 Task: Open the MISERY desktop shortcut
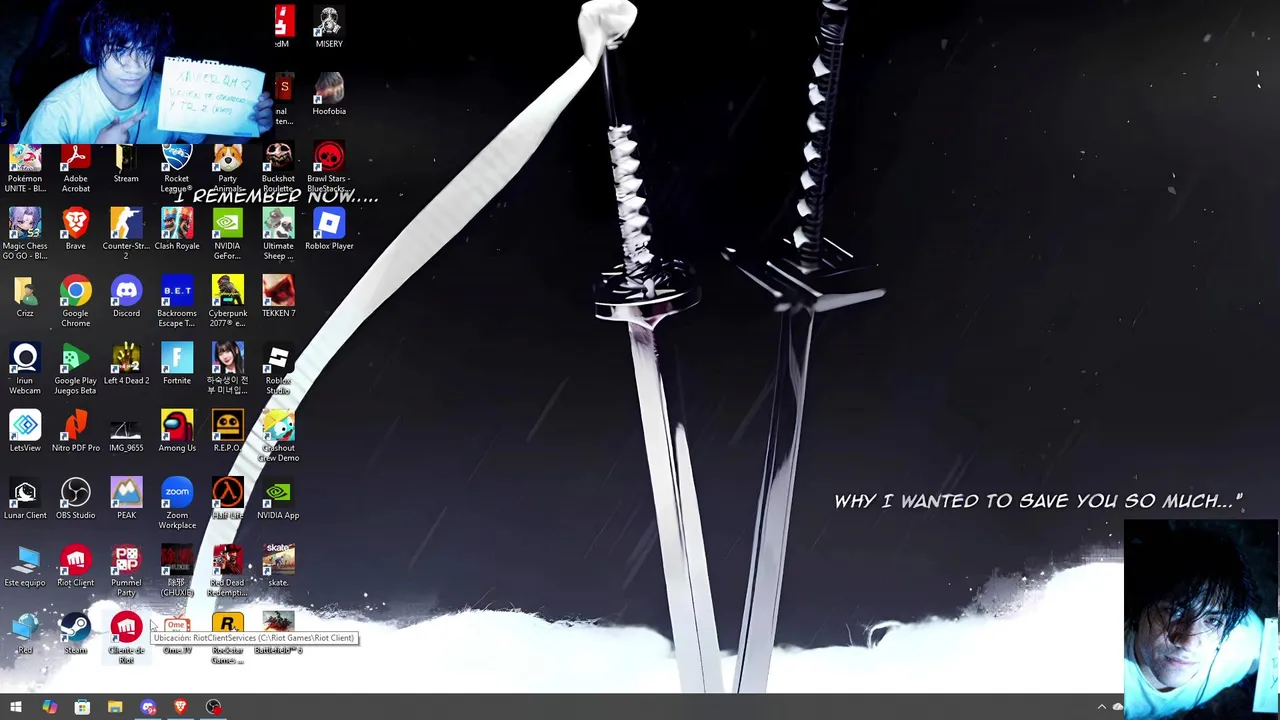pyautogui.click(x=329, y=27)
